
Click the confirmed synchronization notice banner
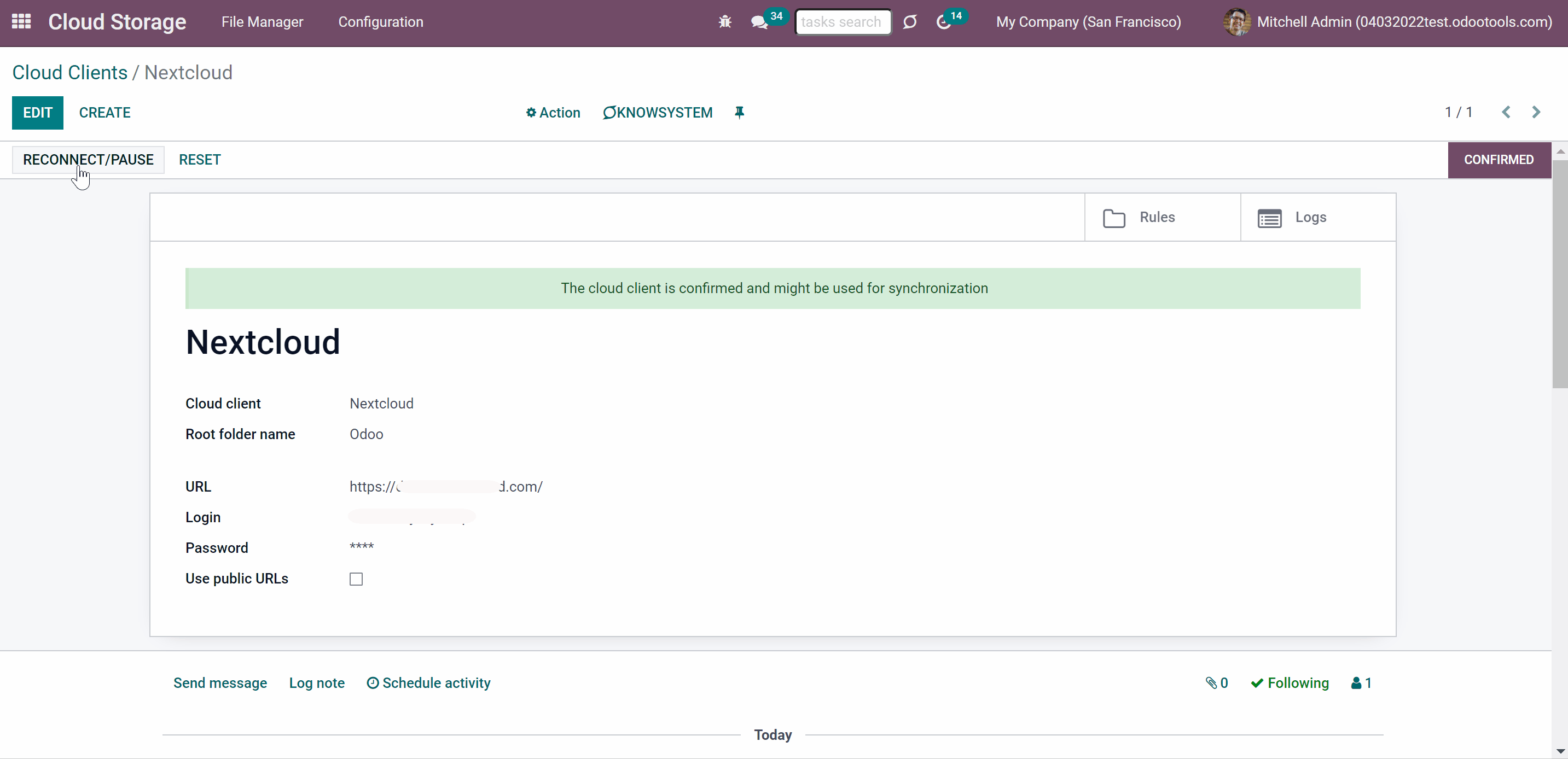[x=773, y=288]
